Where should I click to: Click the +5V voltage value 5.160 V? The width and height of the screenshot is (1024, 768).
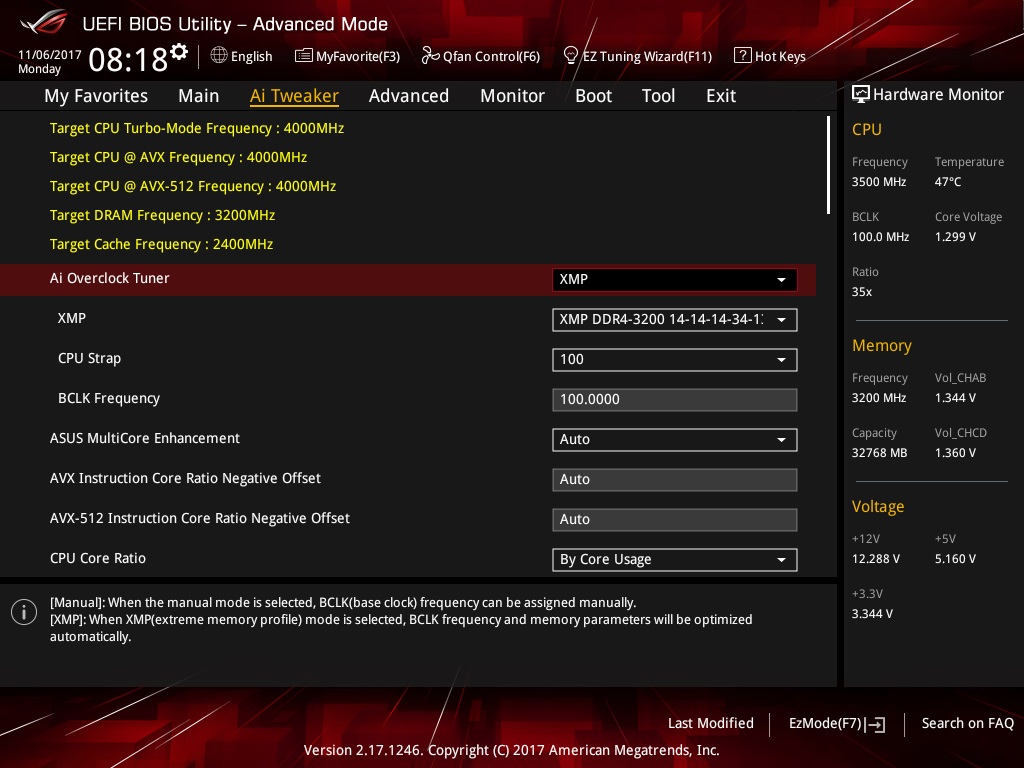coord(955,559)
